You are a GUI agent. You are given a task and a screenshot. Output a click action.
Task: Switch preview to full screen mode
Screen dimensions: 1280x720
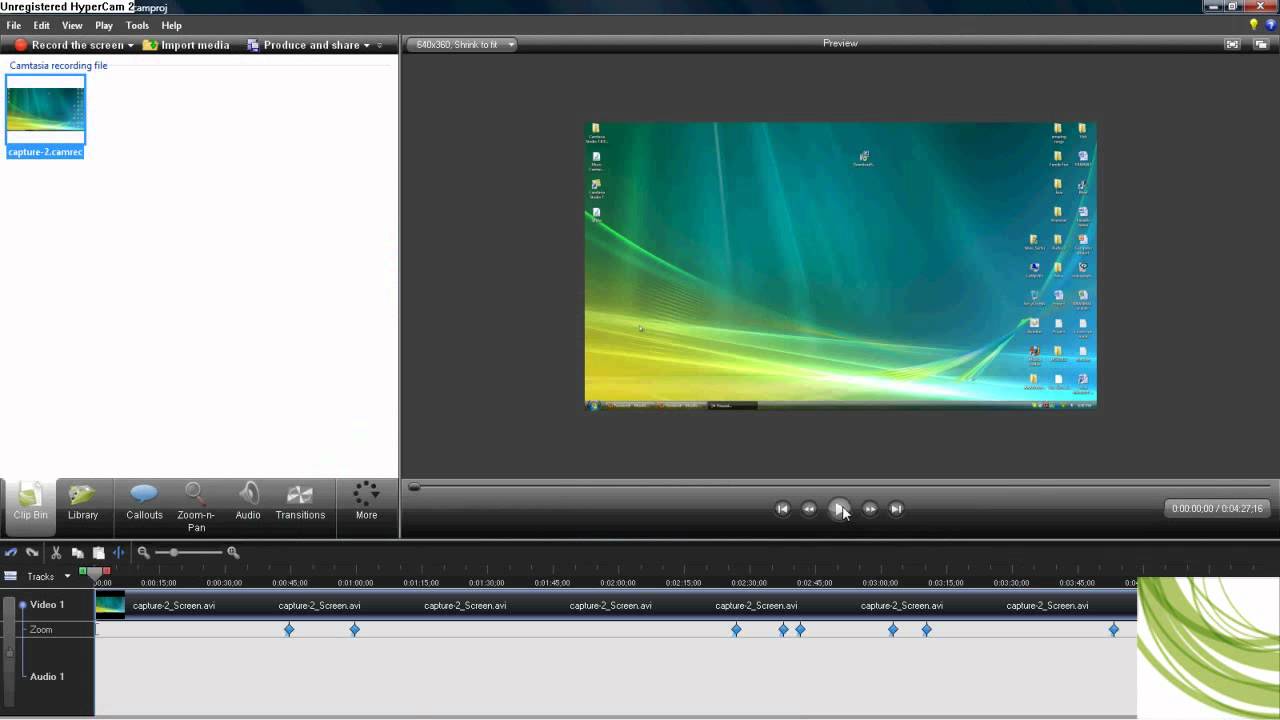pos(1232,44)
